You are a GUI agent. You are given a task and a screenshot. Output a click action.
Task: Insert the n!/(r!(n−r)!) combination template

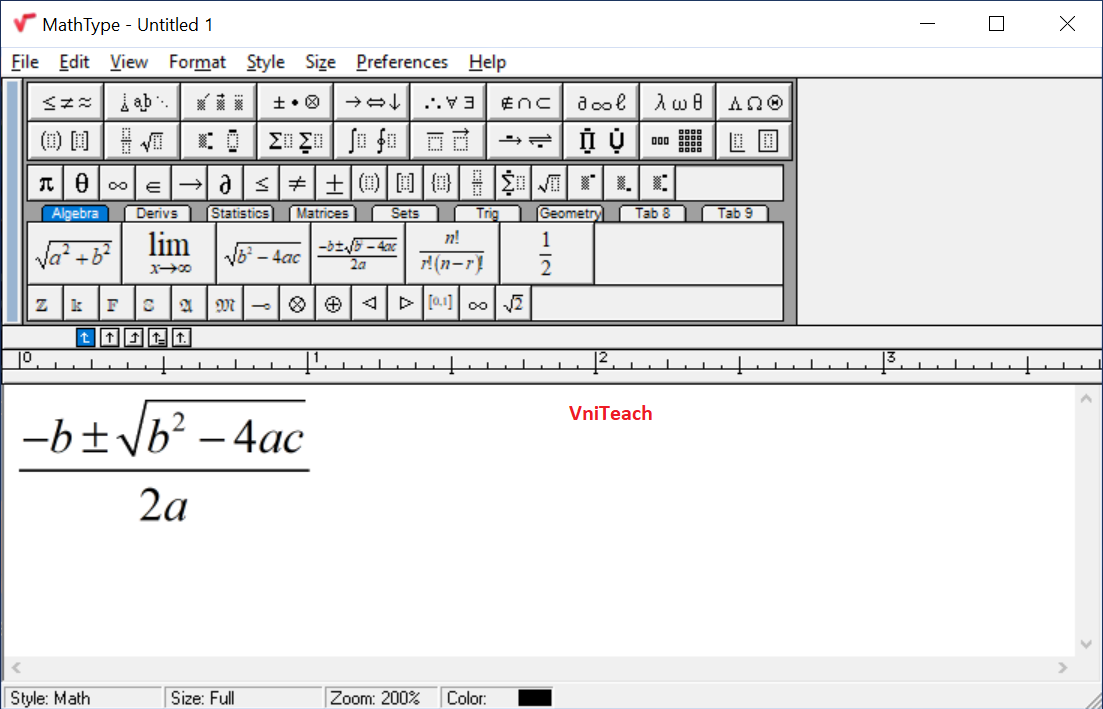pos(451,252)
